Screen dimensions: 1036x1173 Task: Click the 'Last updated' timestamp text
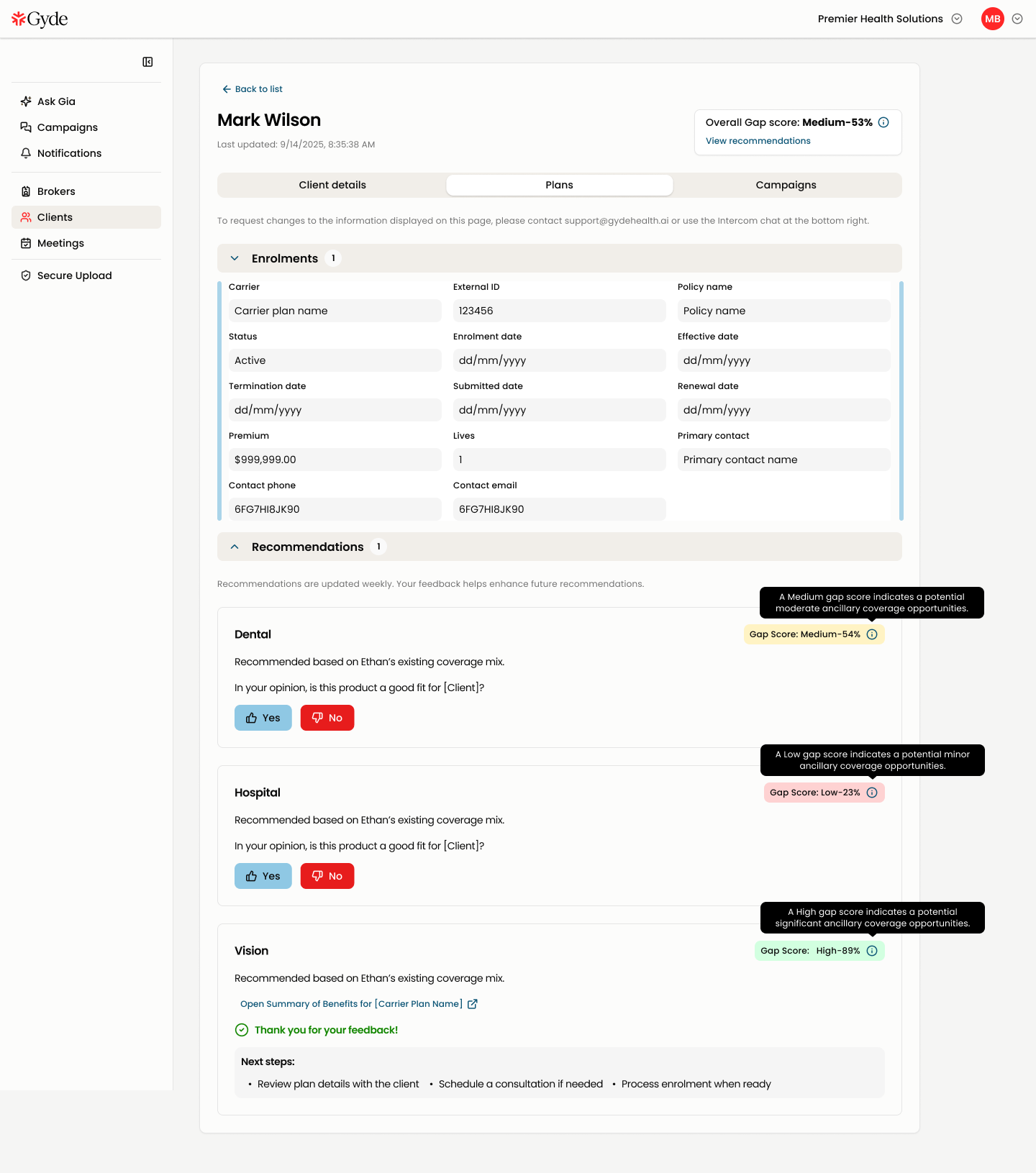296,145
